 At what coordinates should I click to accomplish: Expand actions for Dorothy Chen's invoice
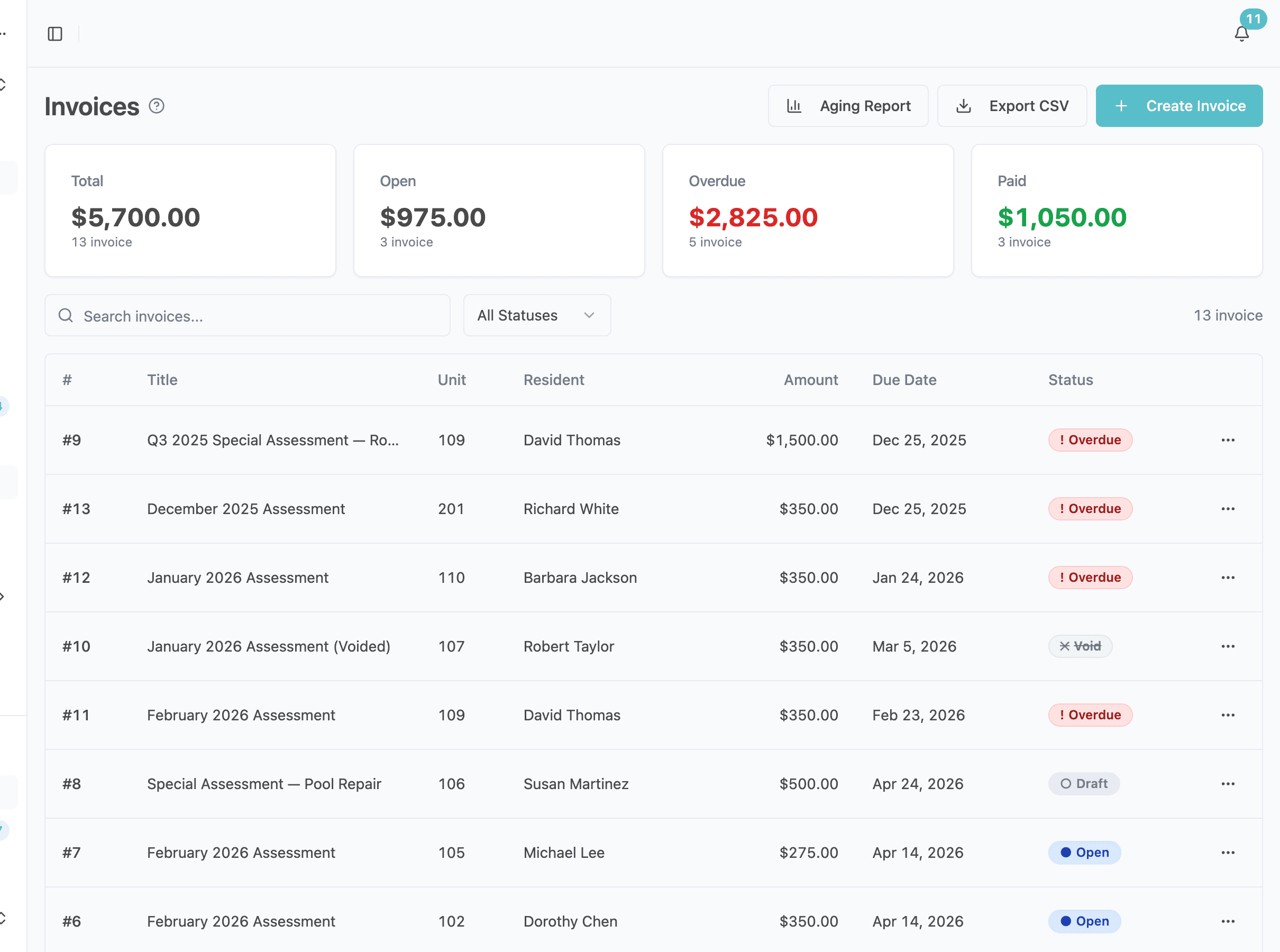click(1228, 921)
